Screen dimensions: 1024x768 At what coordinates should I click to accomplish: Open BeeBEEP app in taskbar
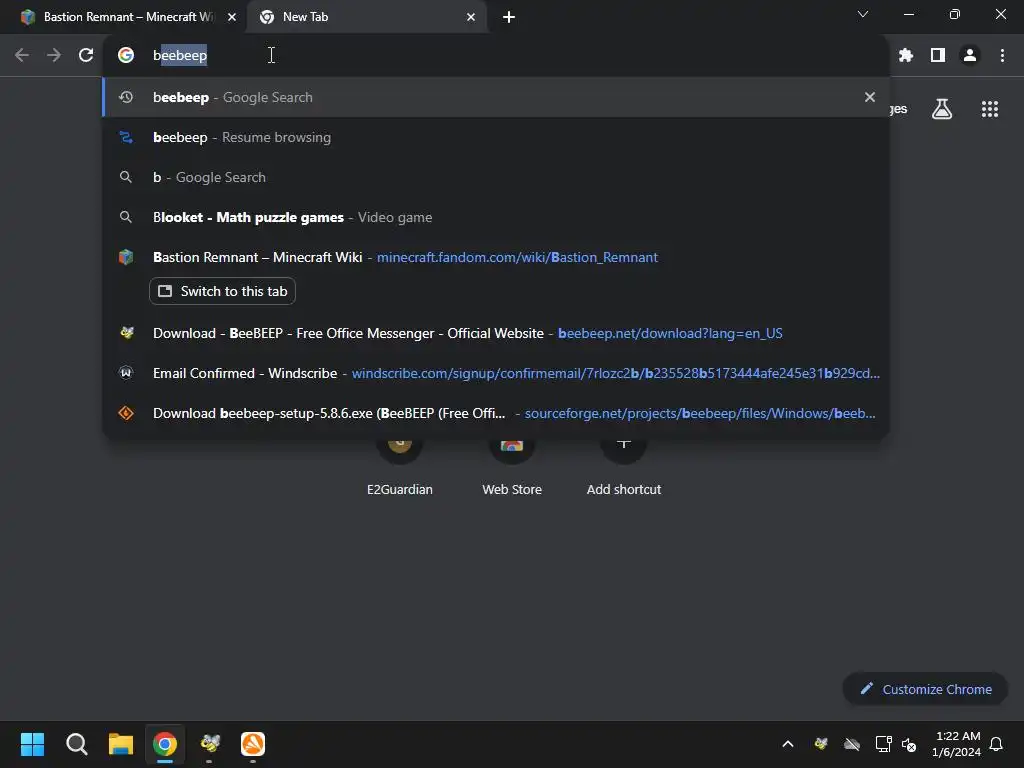pos(209,744)
